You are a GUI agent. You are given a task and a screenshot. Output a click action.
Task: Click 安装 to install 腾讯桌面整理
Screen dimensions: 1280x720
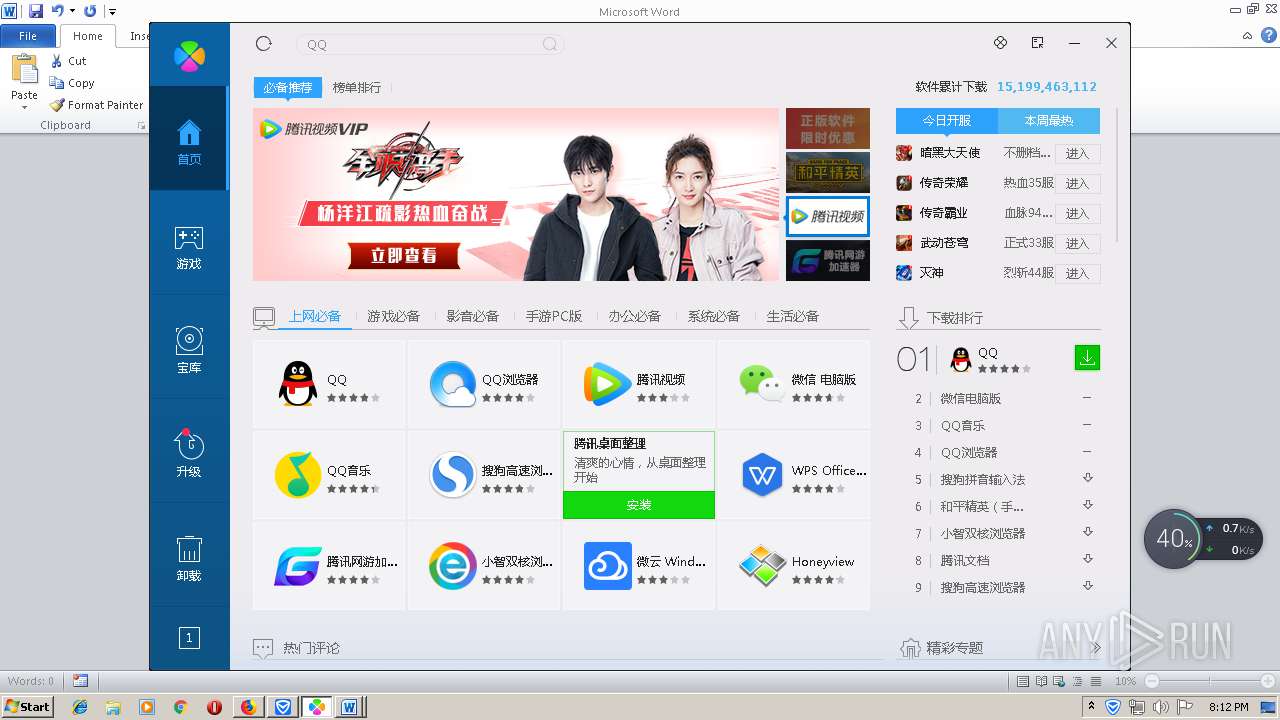point(639,505)
